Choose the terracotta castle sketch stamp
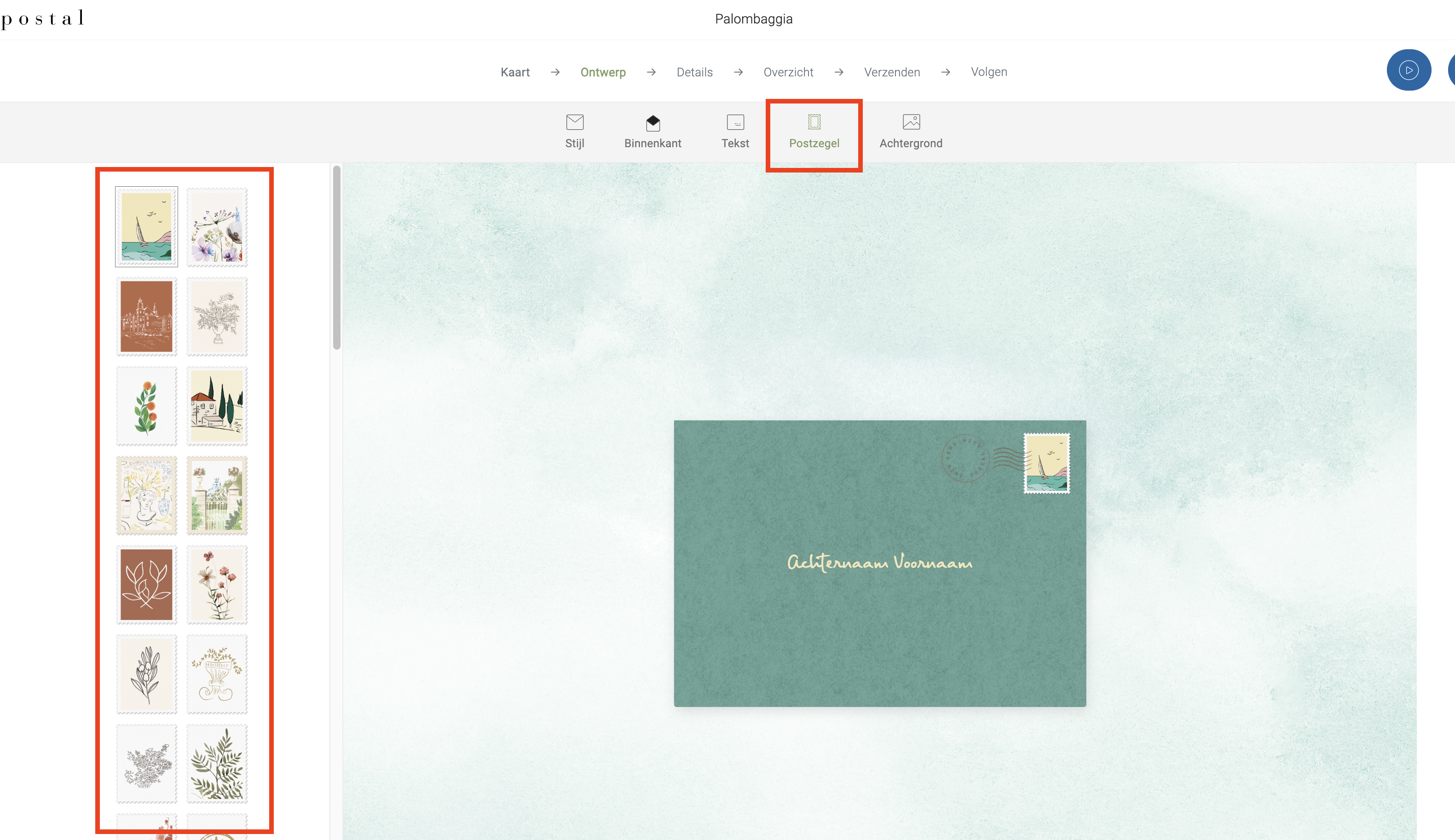 (x=146, y=316)
